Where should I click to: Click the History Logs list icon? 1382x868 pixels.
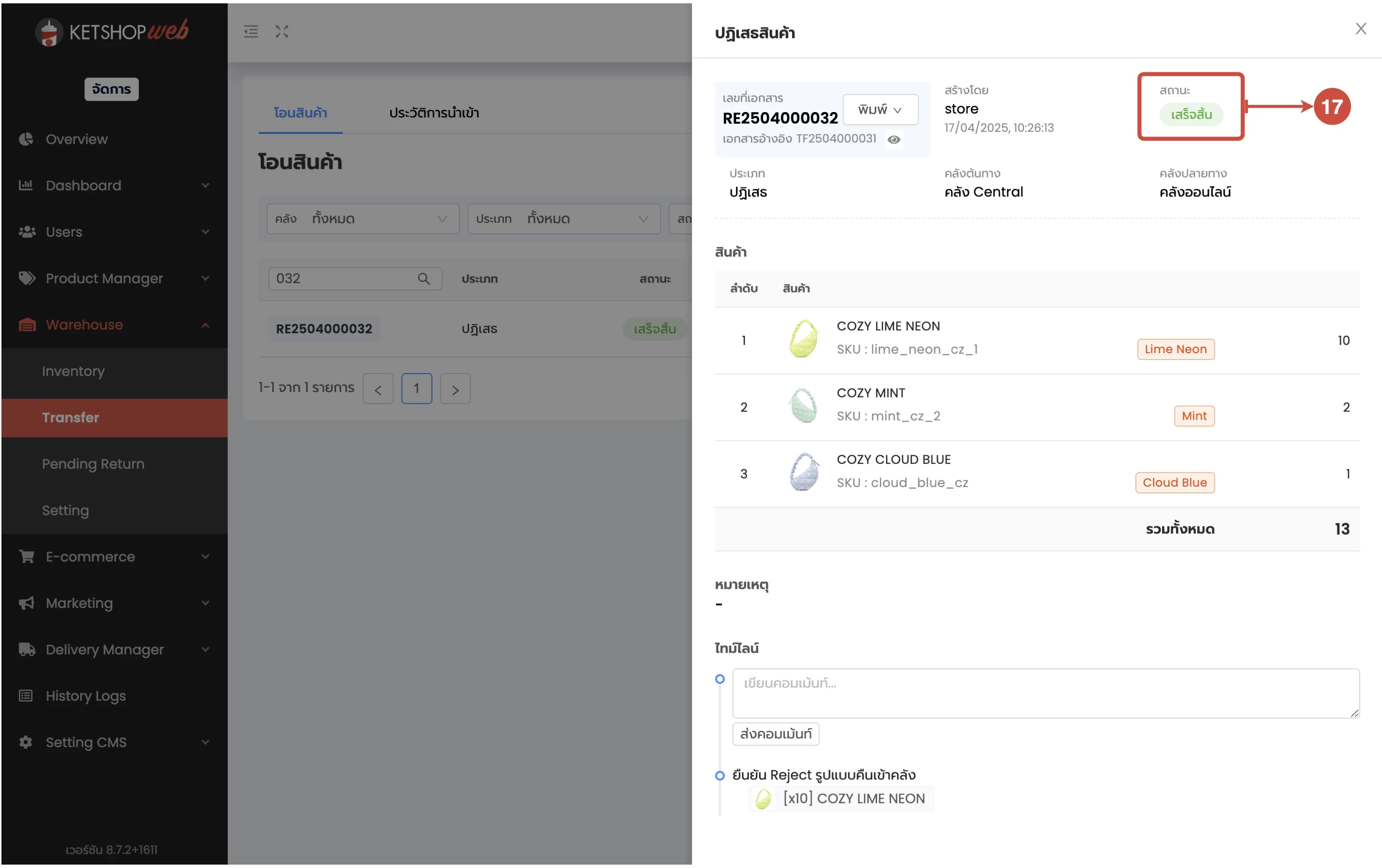click(x=26, y=696)
